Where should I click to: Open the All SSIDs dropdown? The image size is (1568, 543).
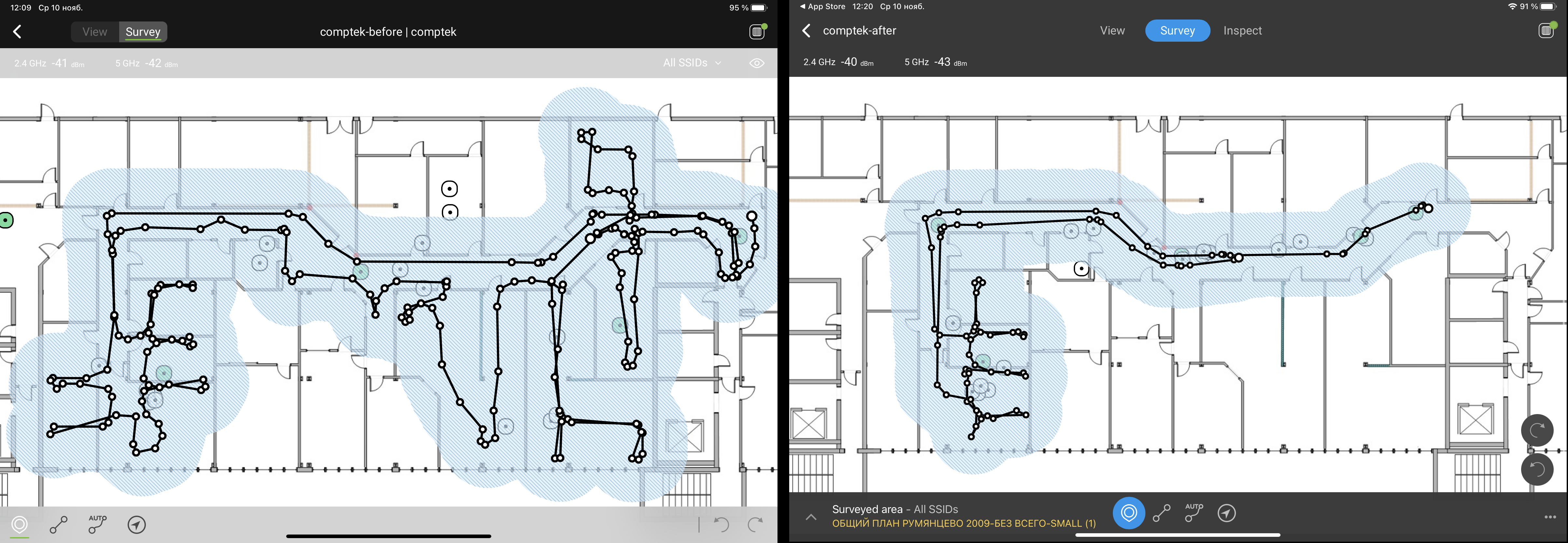tap(692, 63)
